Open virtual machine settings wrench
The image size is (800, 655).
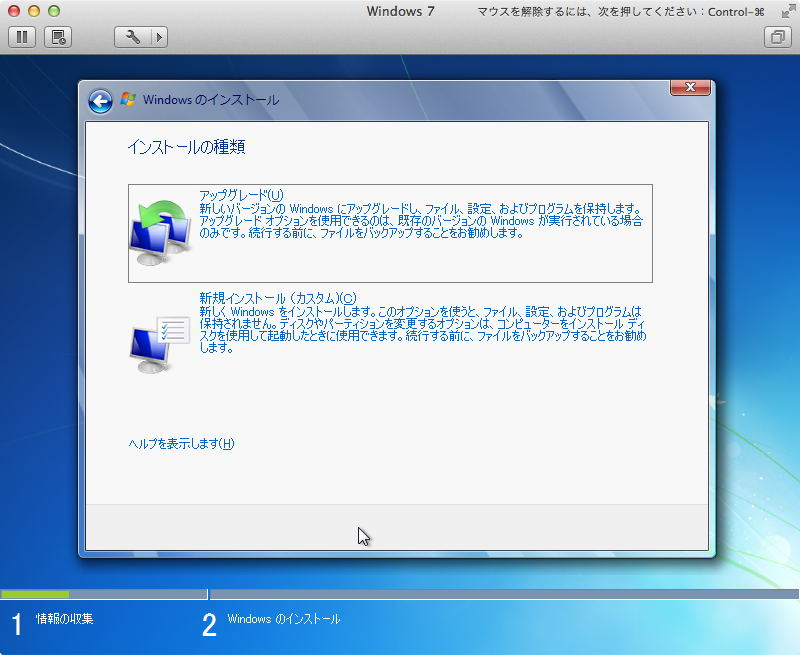point(133,37)
